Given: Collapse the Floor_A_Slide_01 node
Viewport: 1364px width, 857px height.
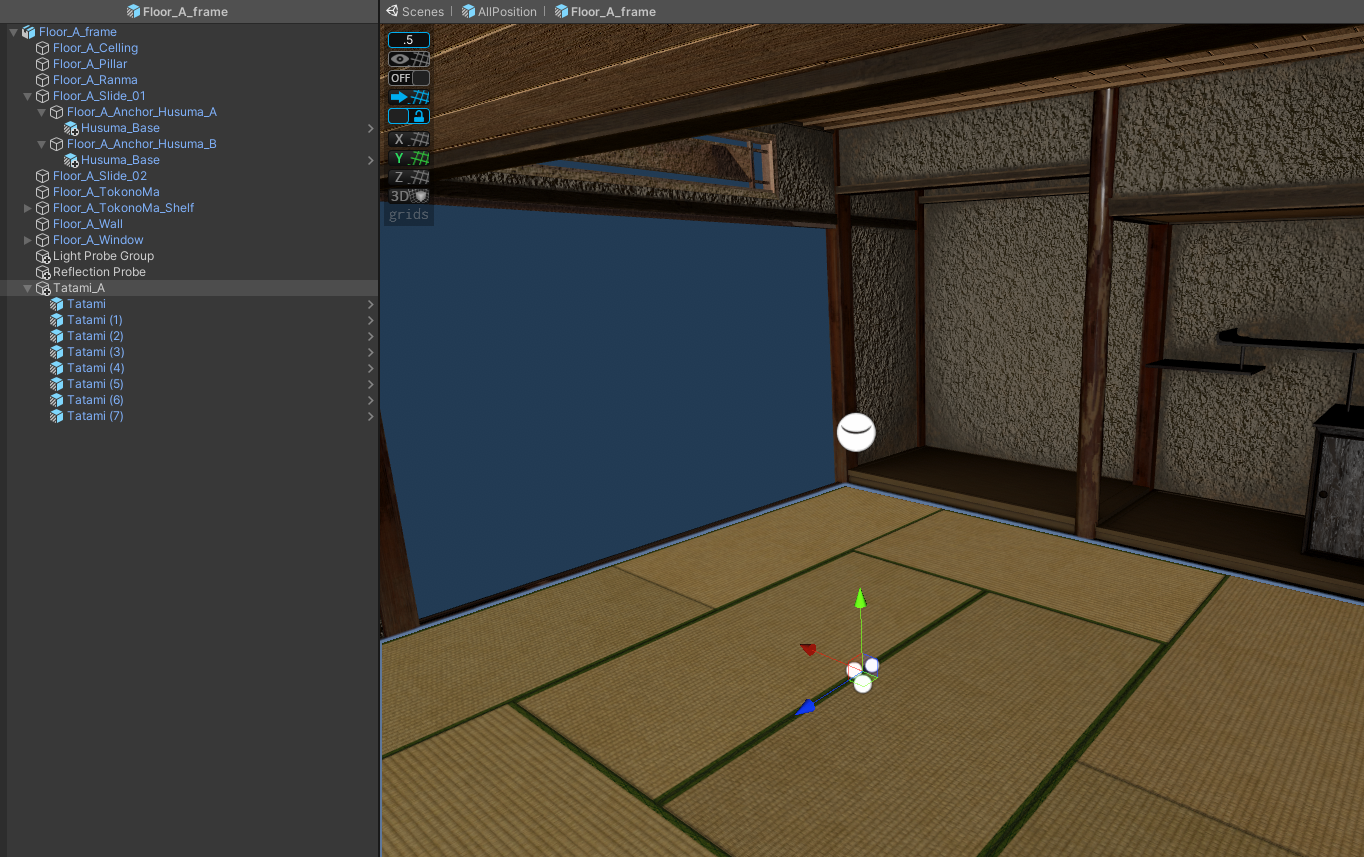Looking at the screenshot, I should [x=27, y=96].
